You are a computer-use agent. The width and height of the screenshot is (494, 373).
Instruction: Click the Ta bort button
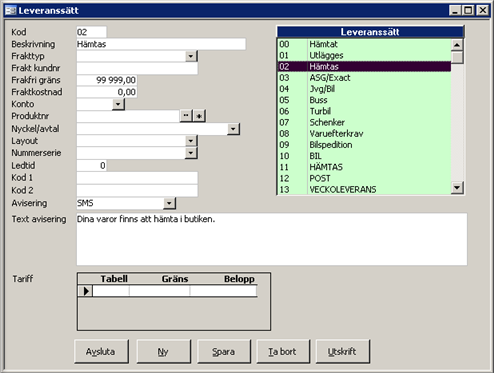tap(283, 351)
